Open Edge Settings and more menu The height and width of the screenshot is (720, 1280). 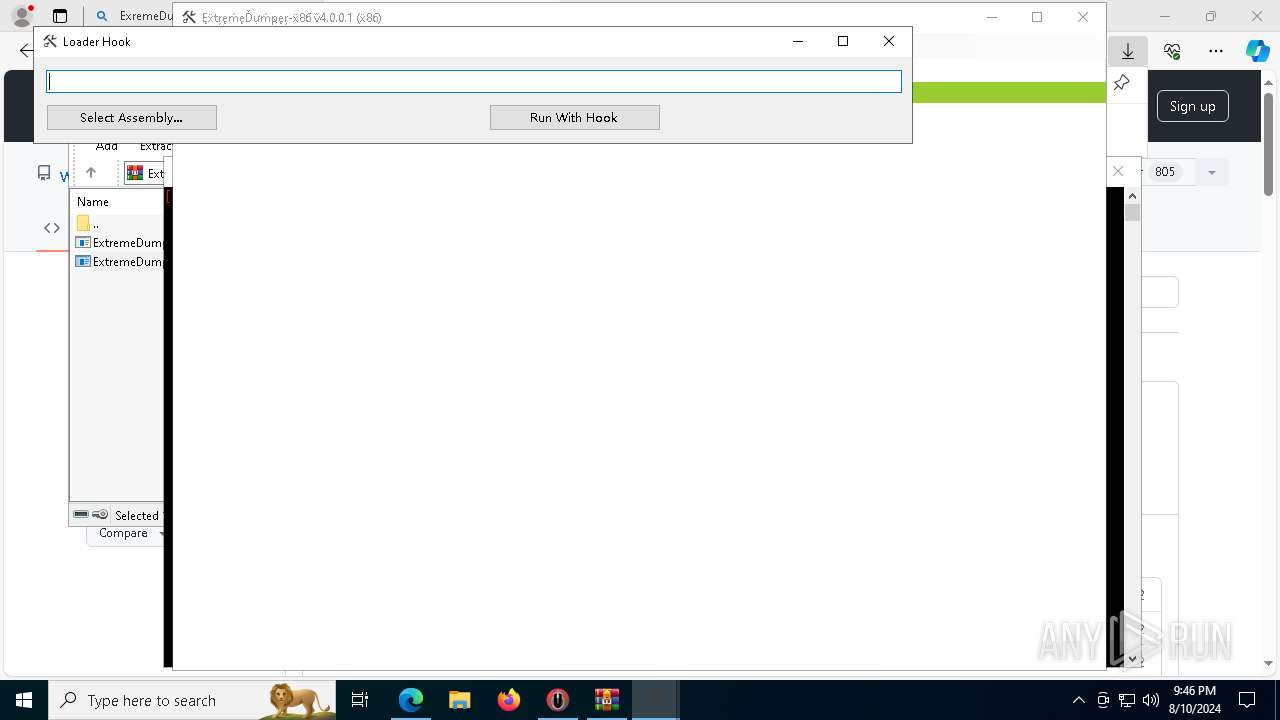click(x=1216, y=51)
